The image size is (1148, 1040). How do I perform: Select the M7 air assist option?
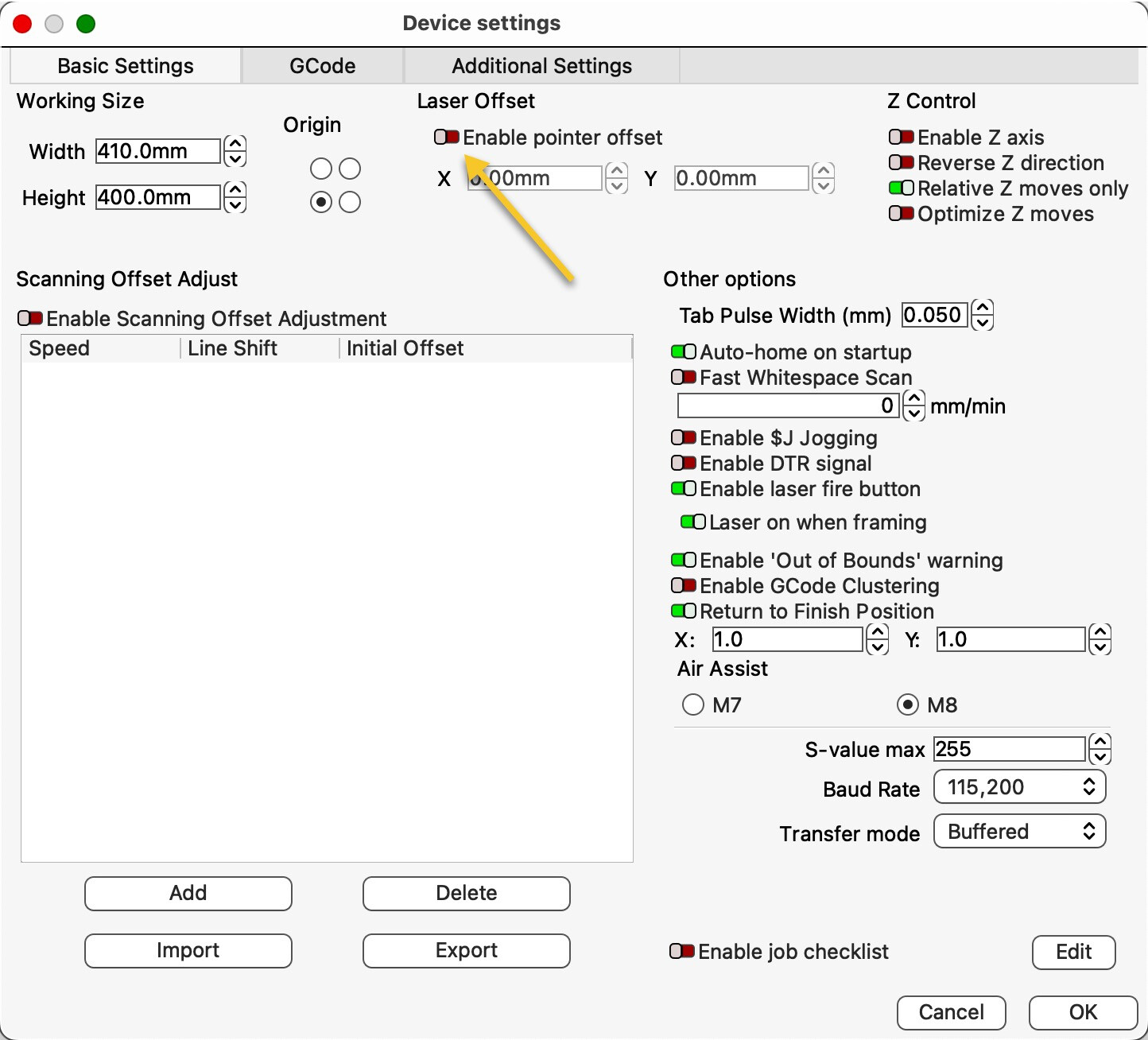[x=693, y=704]
